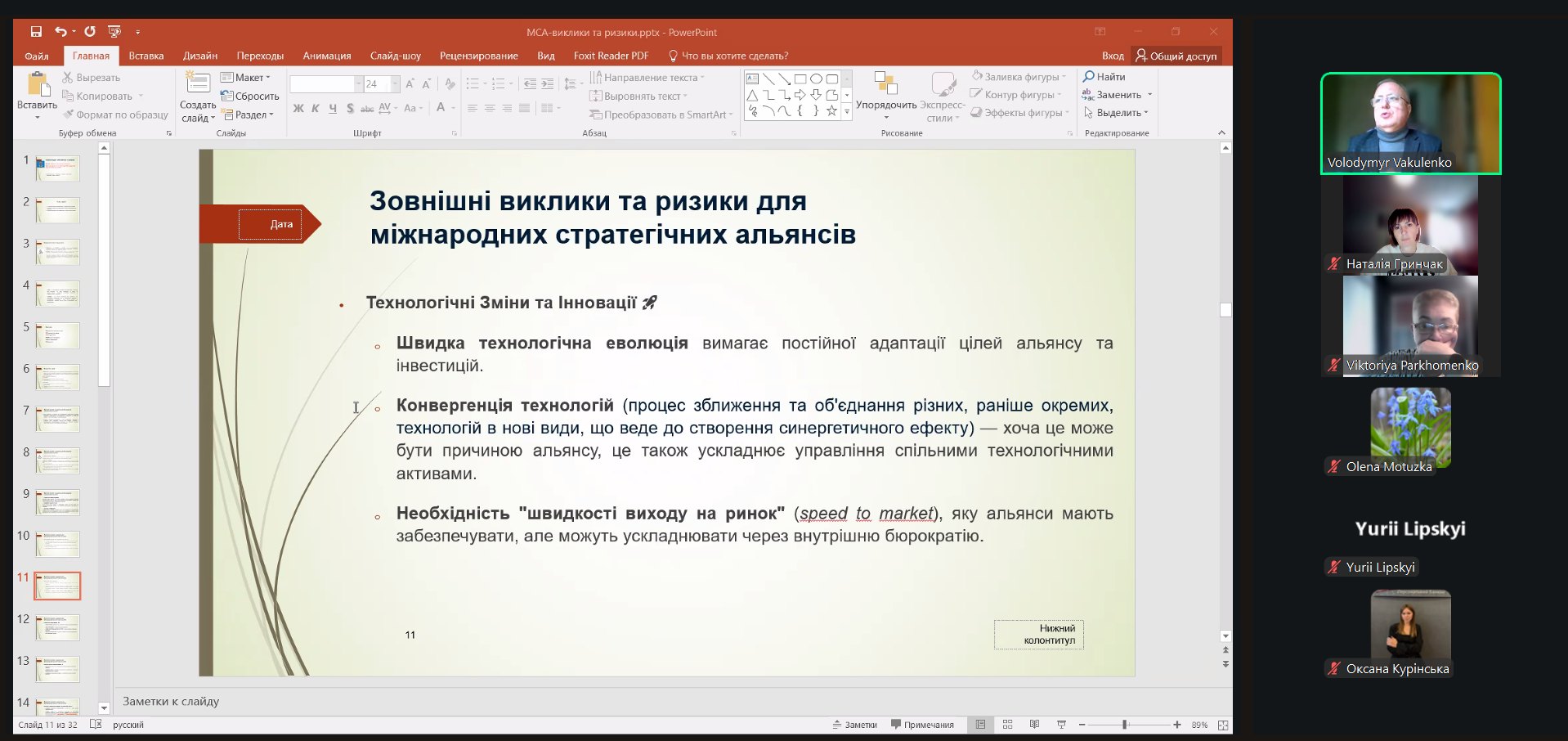The image size is (1568, 741).
Task: Toggle bold Ж formatting
Action: coord(298,108)
